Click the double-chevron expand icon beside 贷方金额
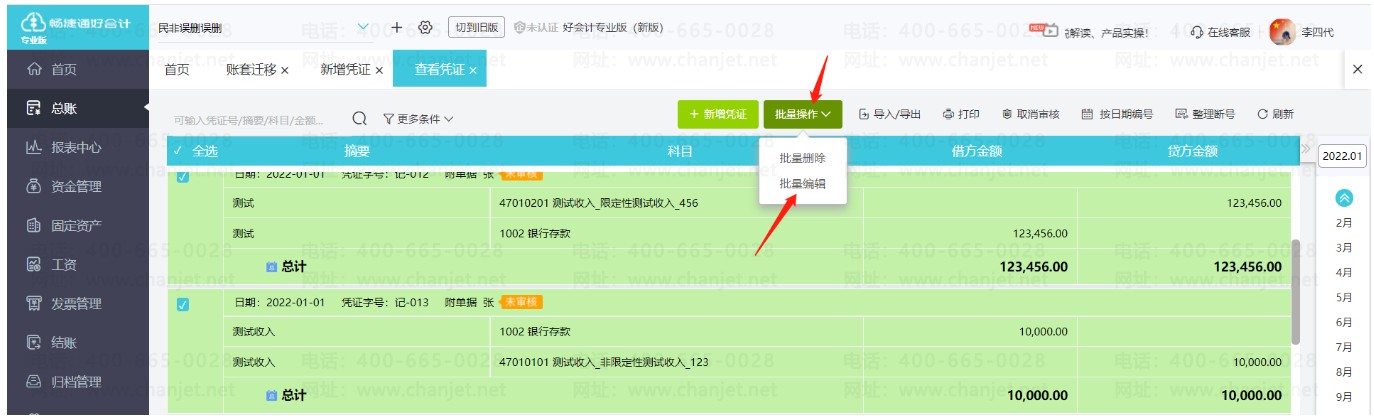1374x420 pixels. [x=1305, y=150]
